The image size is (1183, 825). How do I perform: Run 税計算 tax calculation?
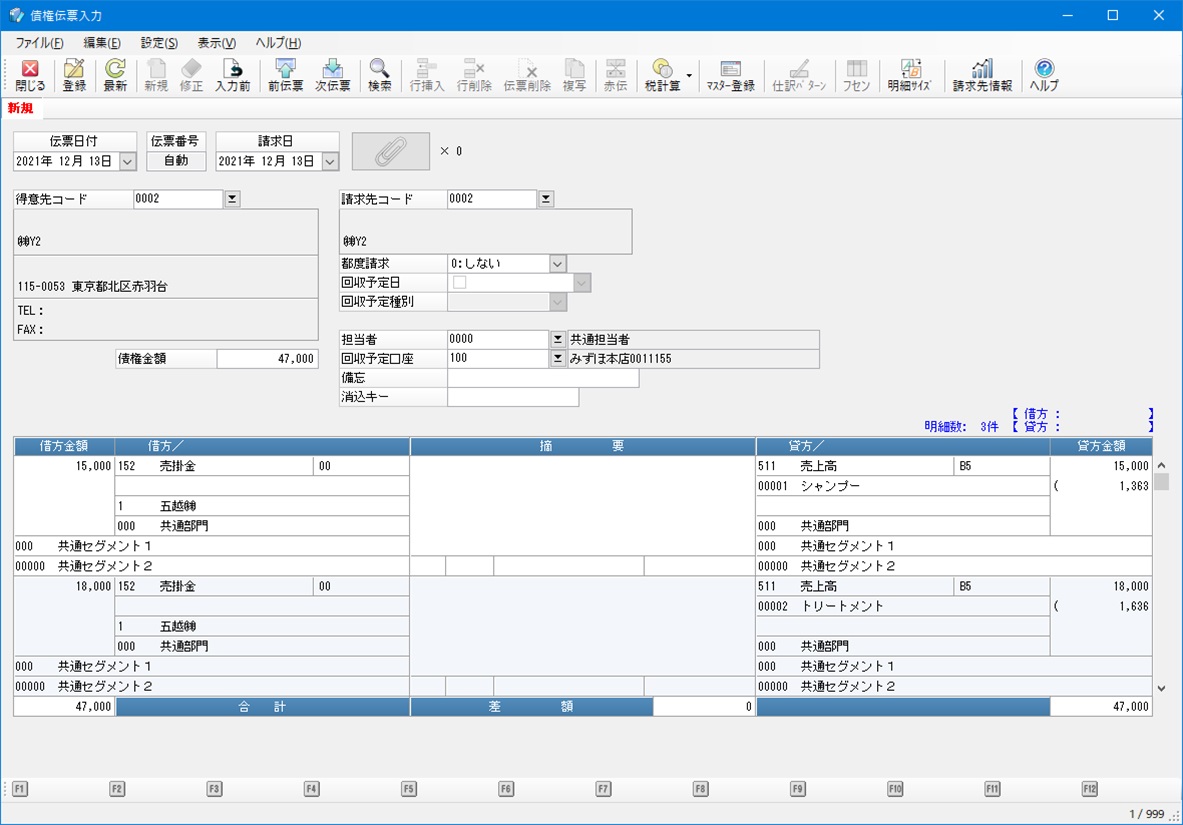point(662,75)
